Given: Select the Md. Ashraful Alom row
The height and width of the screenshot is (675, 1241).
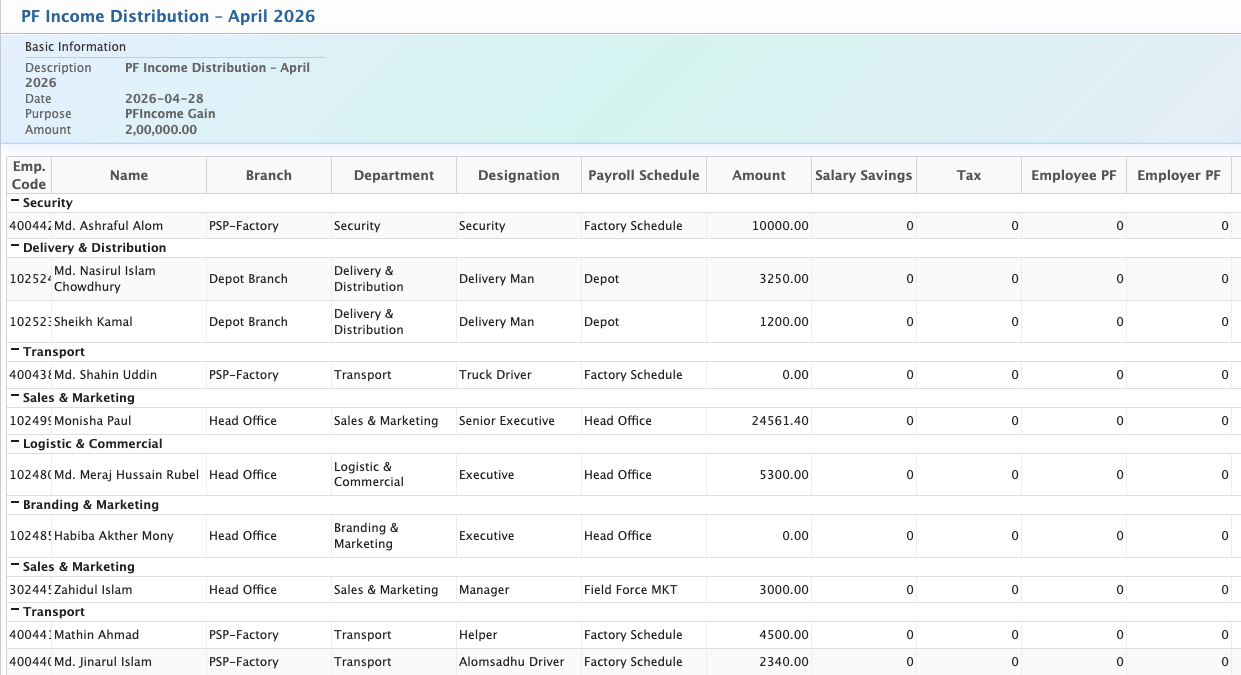Looking at the screenshot, I should pyautogui.click(x=108, y=226).
